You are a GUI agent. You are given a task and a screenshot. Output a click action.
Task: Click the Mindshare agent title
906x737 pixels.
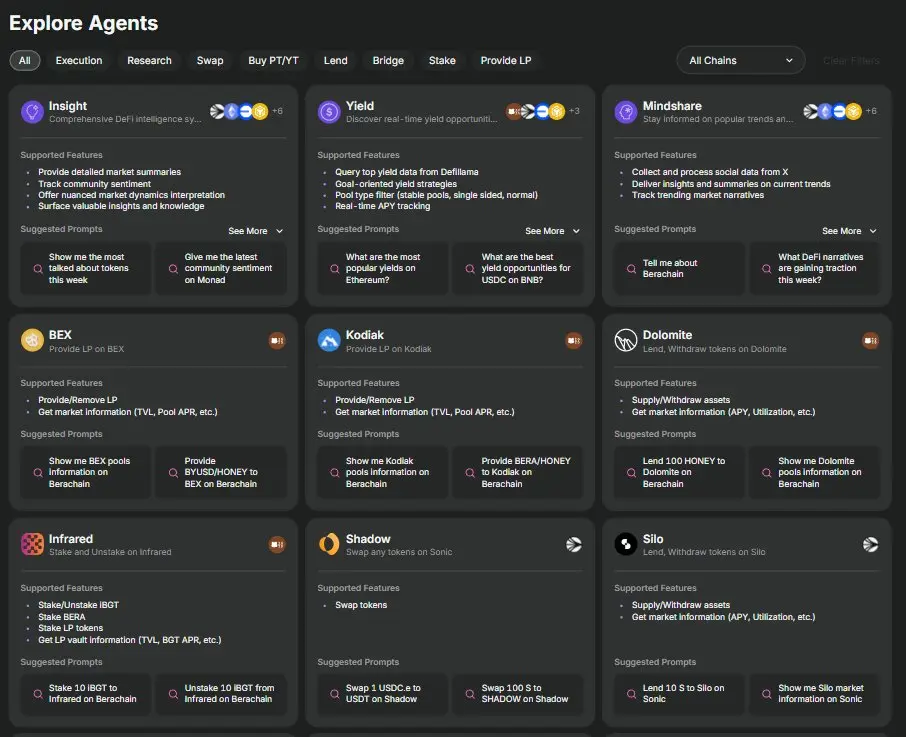point(672,106)
